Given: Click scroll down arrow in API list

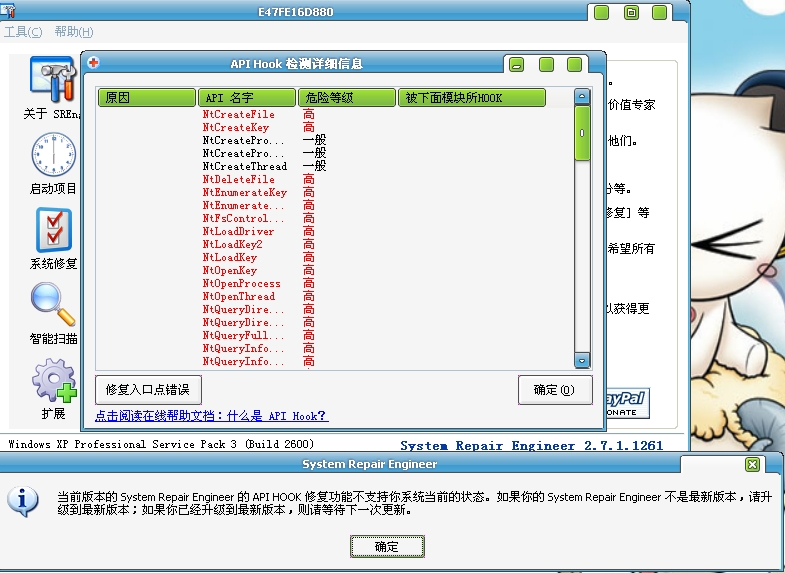Looking at the screenshot, I should pyautogui.click(x=582, y=360).
